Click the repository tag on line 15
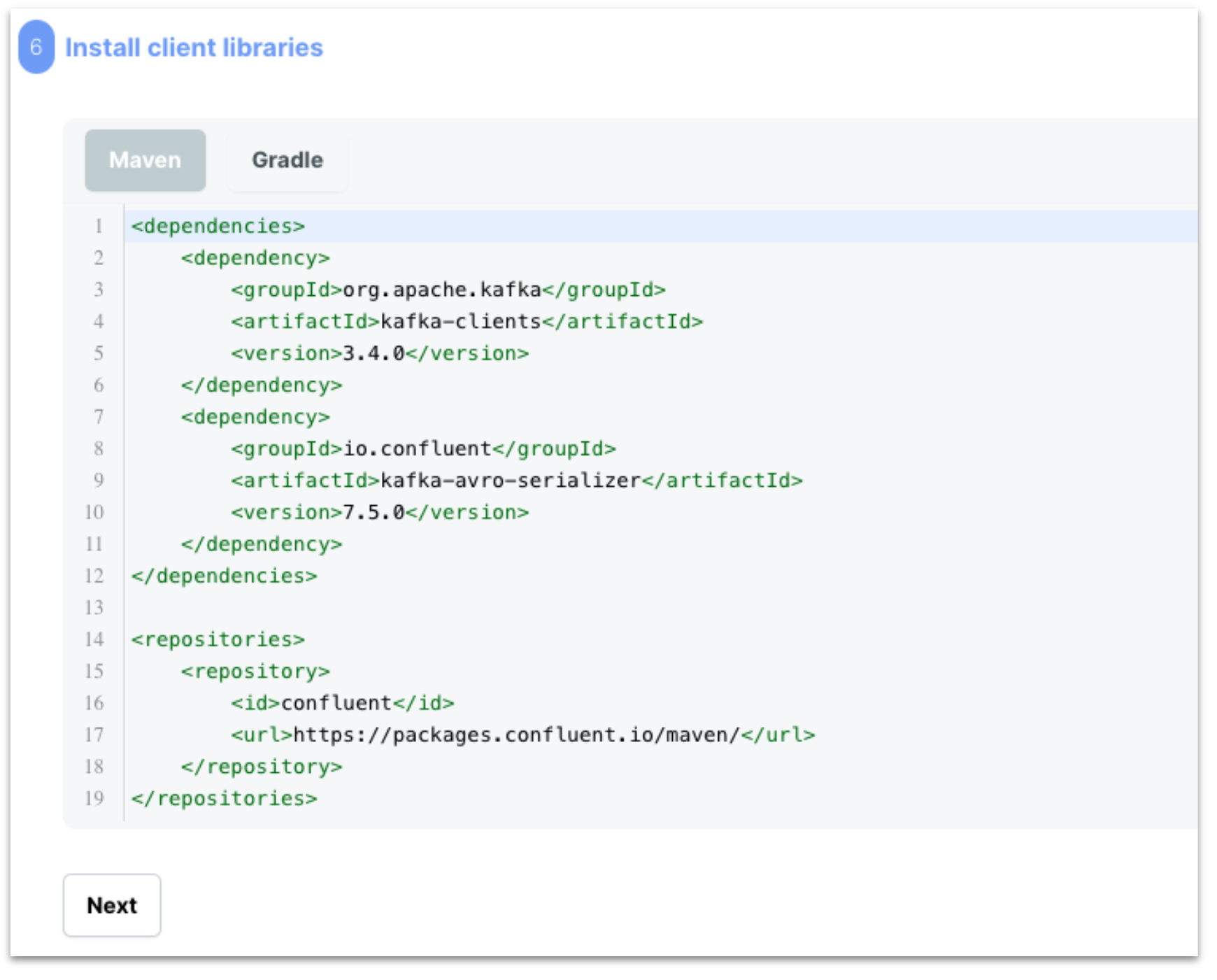This screenshot has width=1217, height=980. 254,670
